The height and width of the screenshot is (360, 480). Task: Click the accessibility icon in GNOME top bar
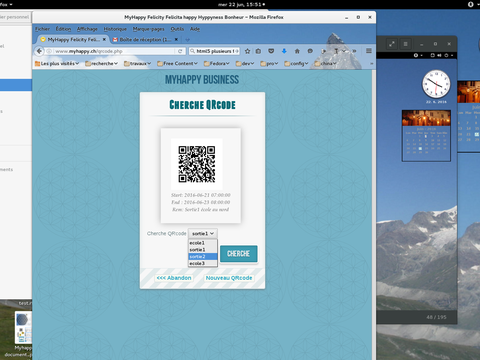[471, 4]
